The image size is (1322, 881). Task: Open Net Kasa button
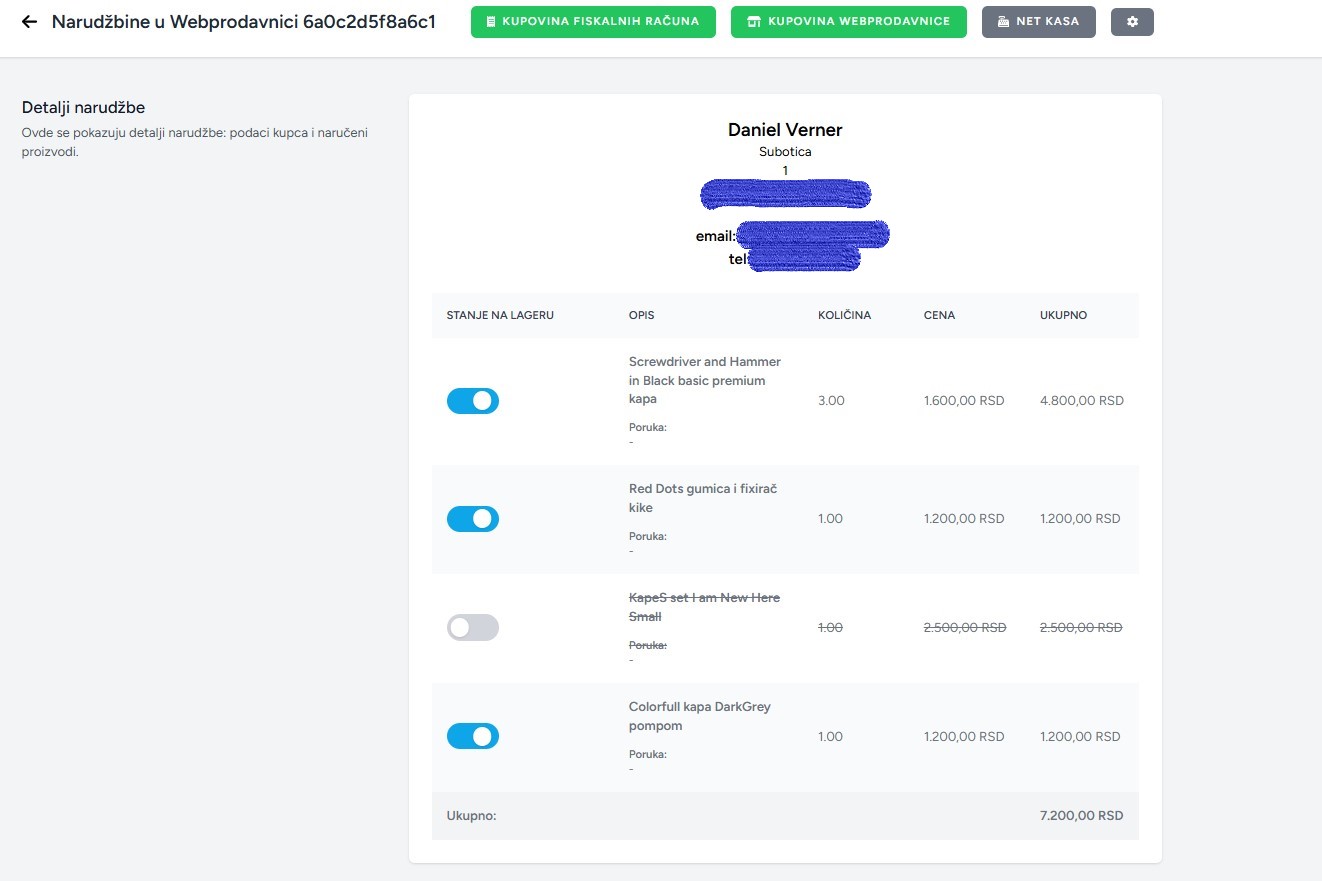(x=1038, y=22)
